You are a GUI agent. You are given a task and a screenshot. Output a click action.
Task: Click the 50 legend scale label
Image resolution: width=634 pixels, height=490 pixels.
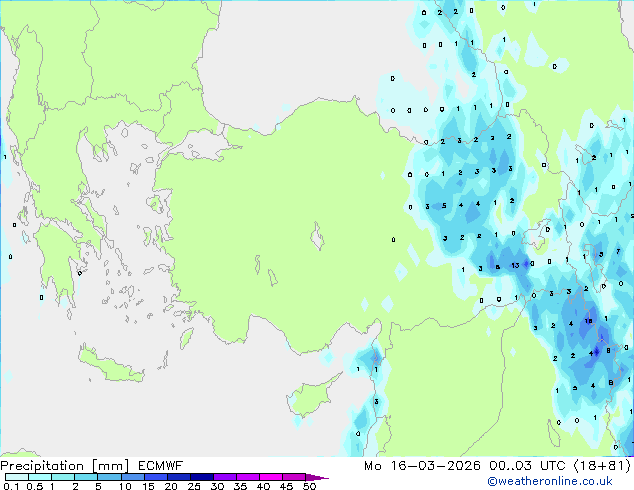309,486
